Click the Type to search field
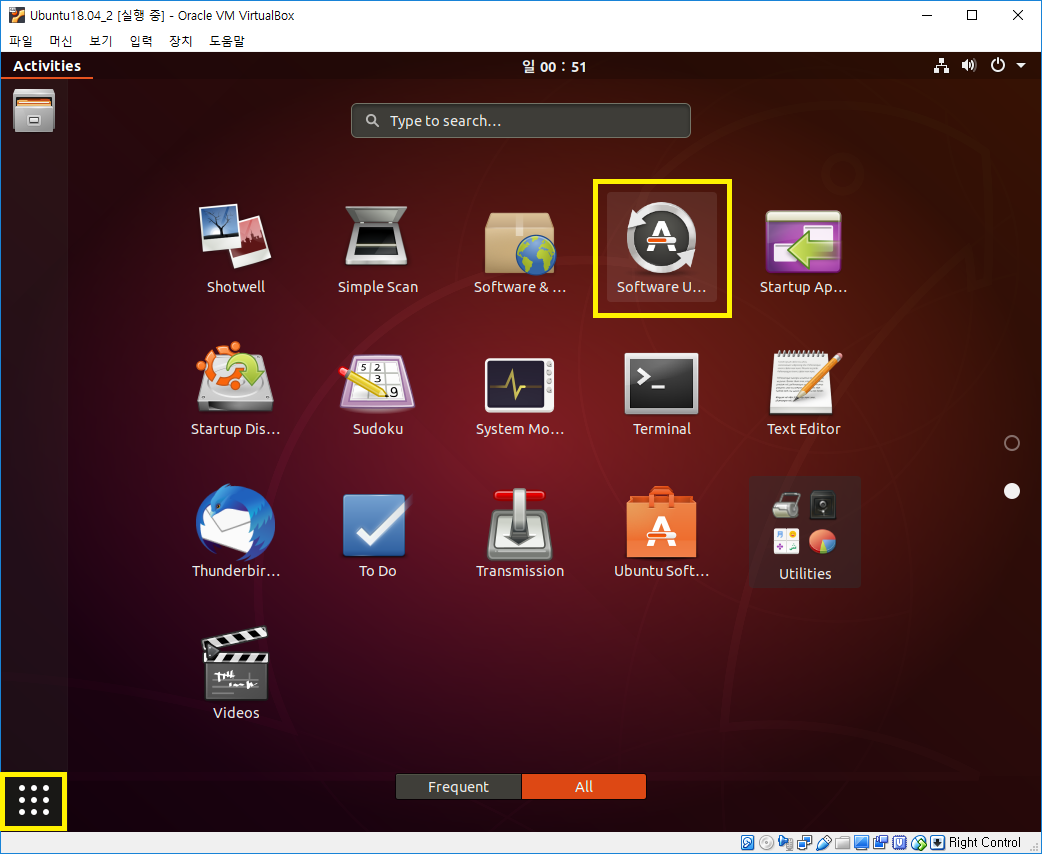The width and height of the screenshot is (1042, 854). point(520,120)
